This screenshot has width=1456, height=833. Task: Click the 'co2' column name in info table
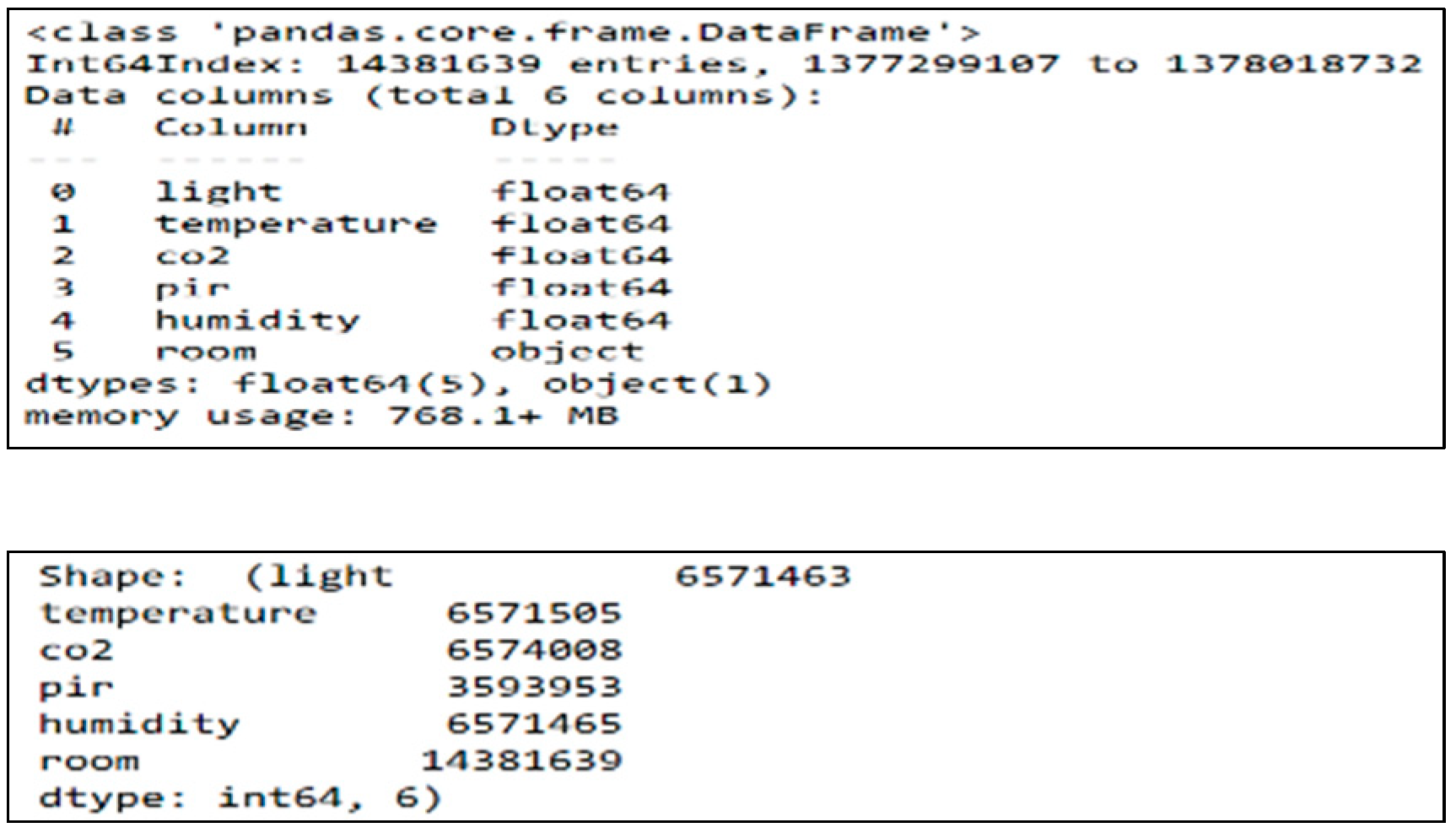click(x=192, y=256)
